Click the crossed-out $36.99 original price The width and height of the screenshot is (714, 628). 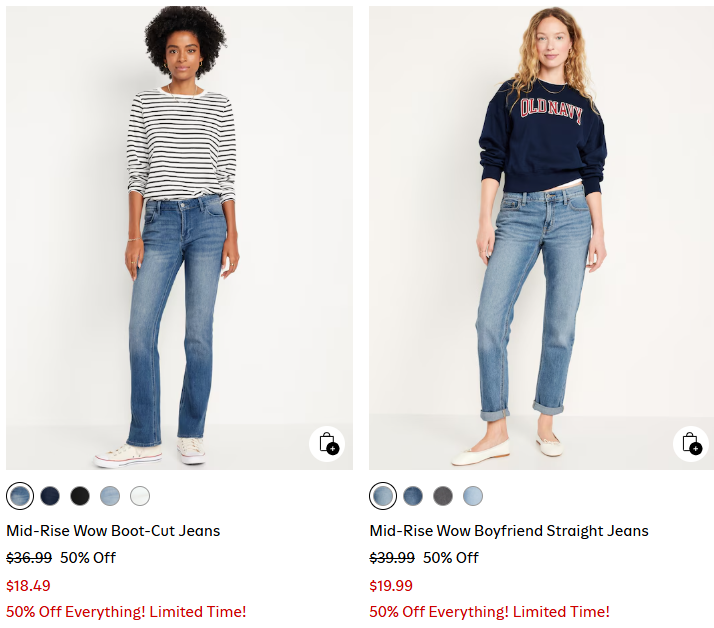29,558
